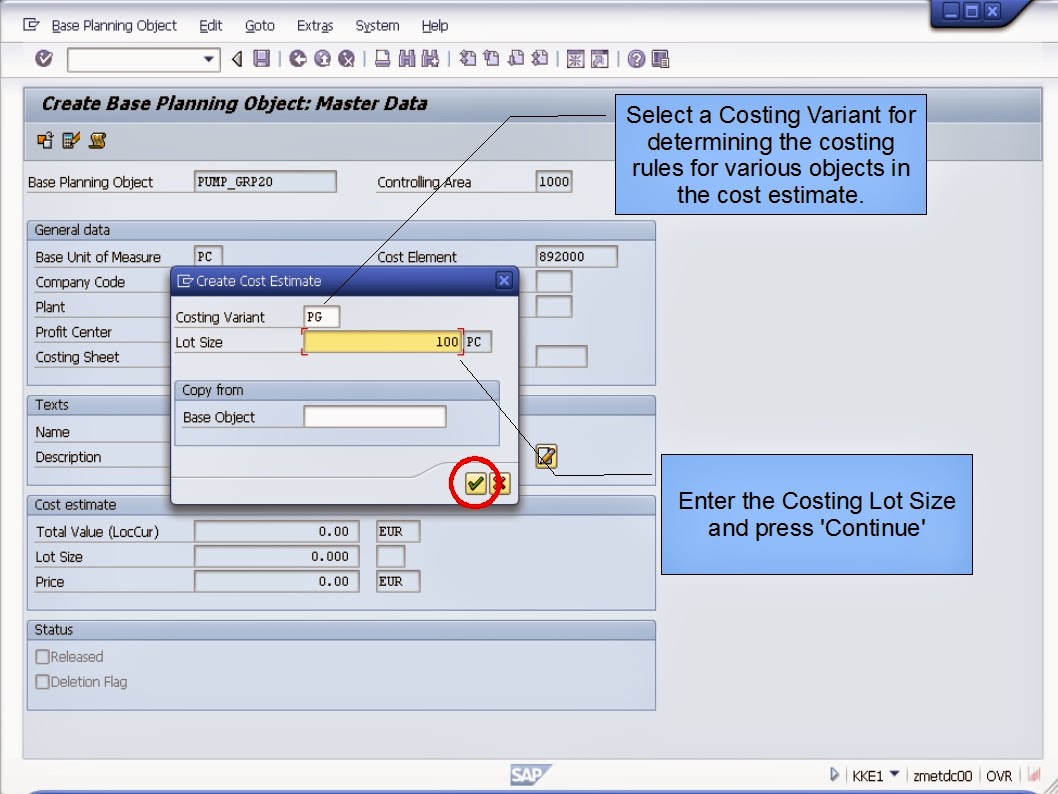Expand the status bar details arrow

[x=834, y=774]
